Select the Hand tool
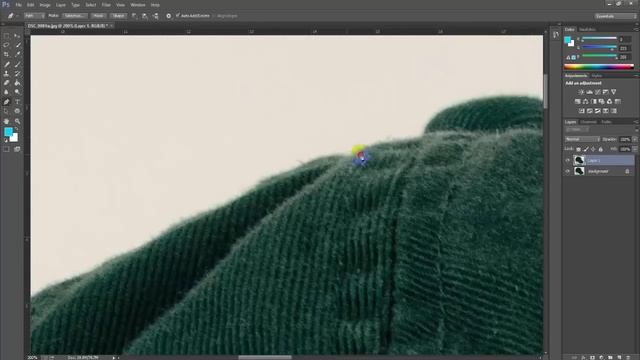Image resolution: width=640 pixels, height=360 pixels. [x=7, y=121]
